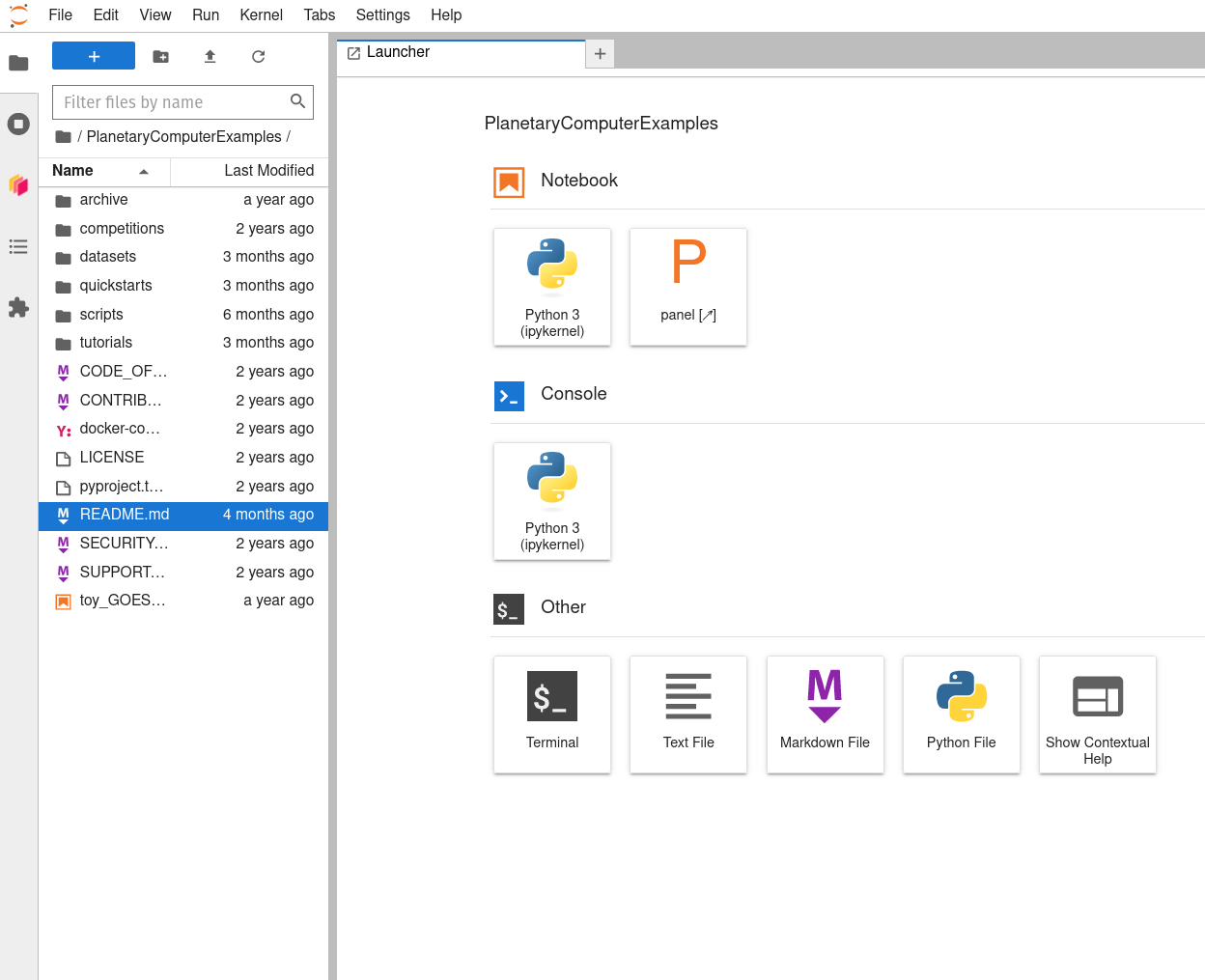Select the toy_GOES… notebook file
This screenshot has height=980, width=1205.
(183, 601)
